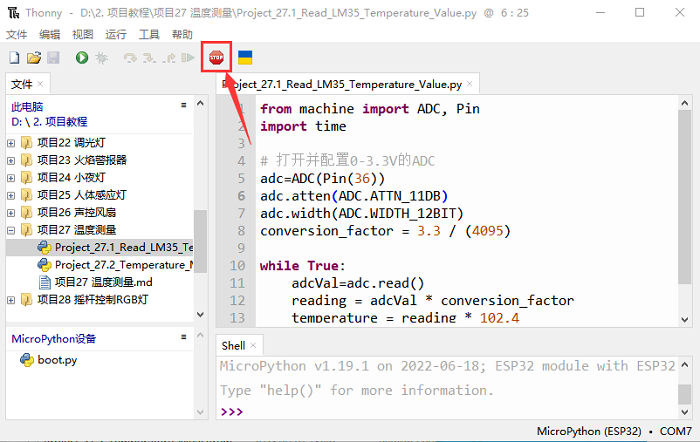Open the MicroPython设备 panel options menu
This screenshot has height=442, width=700.
click(183, 337)
